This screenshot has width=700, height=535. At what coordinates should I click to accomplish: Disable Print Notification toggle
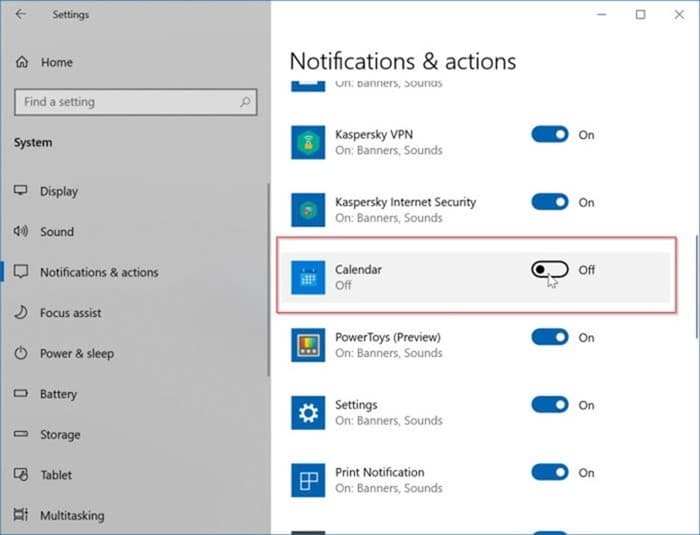pyautogui.click(x=550, y=472)
